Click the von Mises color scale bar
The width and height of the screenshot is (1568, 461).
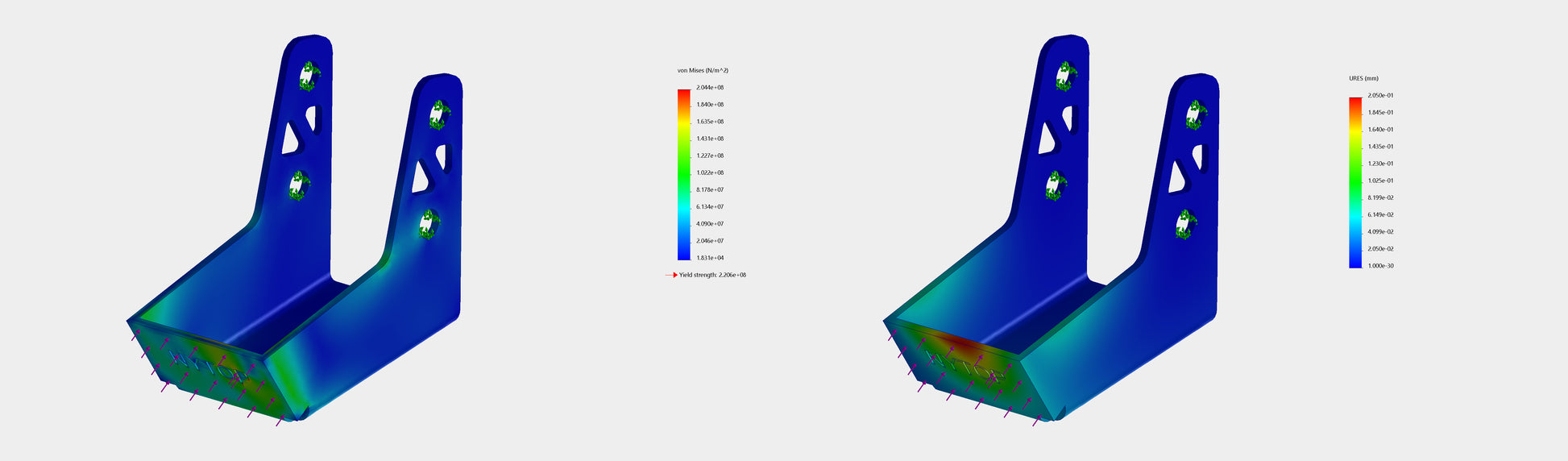point(684,174)
